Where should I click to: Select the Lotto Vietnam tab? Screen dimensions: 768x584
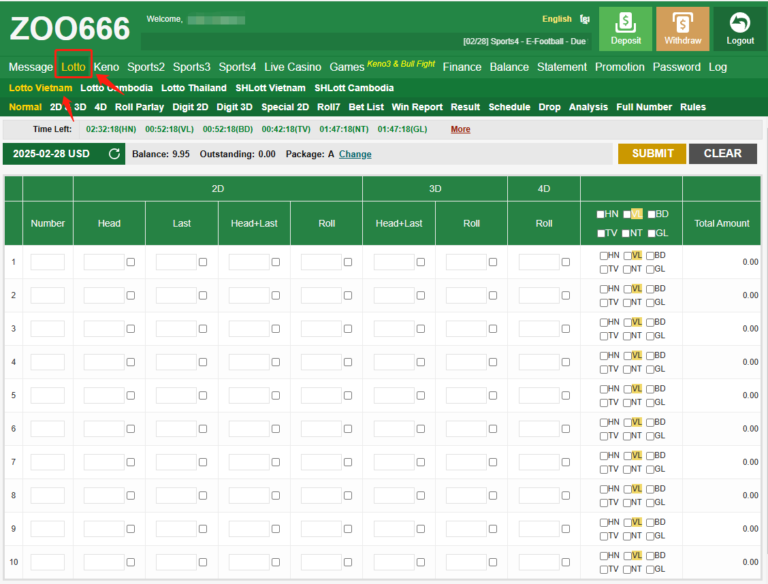[x=40, y=88]
